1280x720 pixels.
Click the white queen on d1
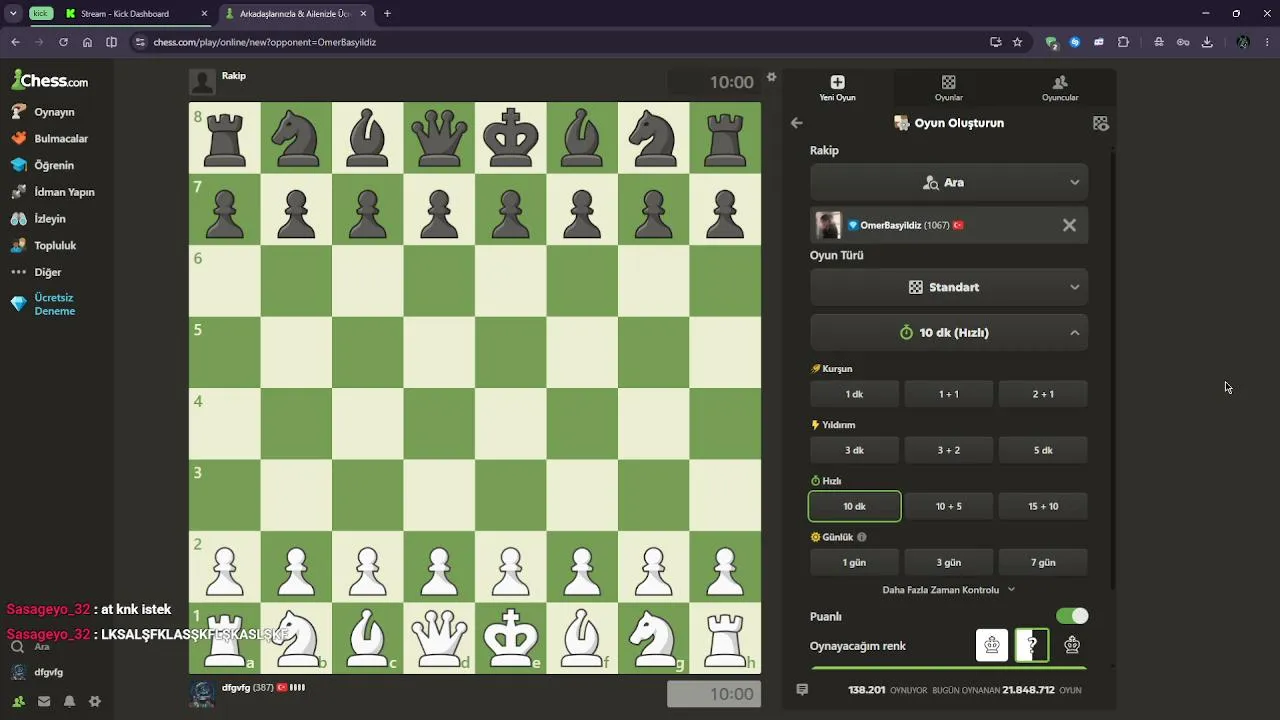pyautogui.click(x=439, y=636)
